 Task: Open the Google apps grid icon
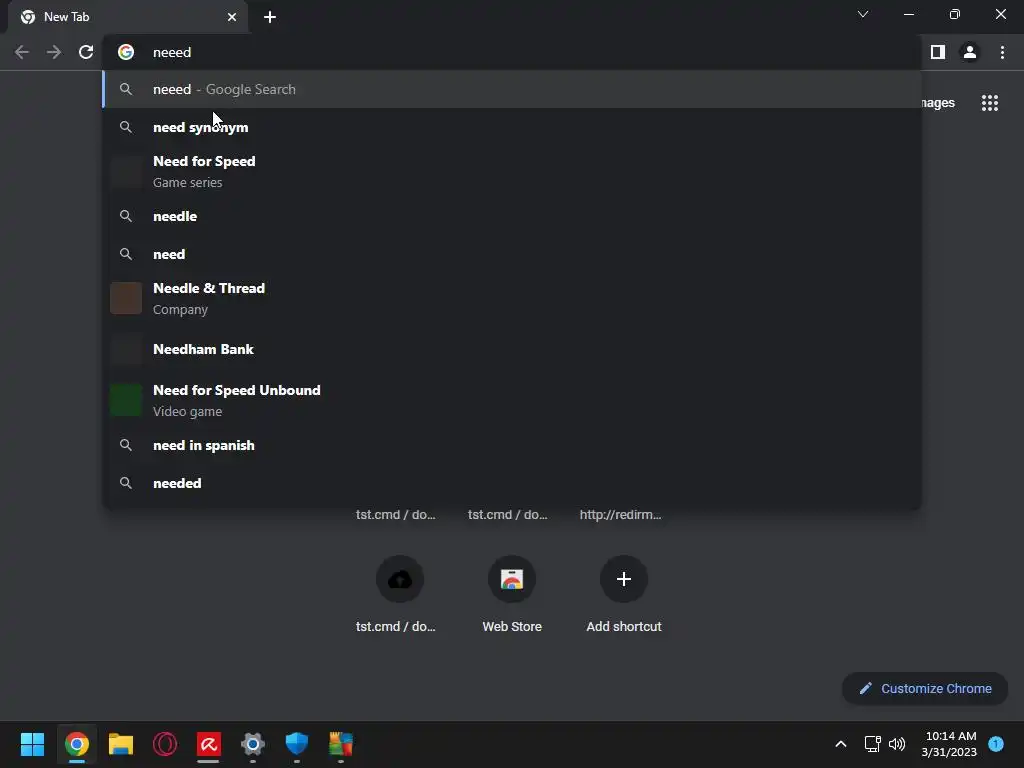(x=989, y=103)
